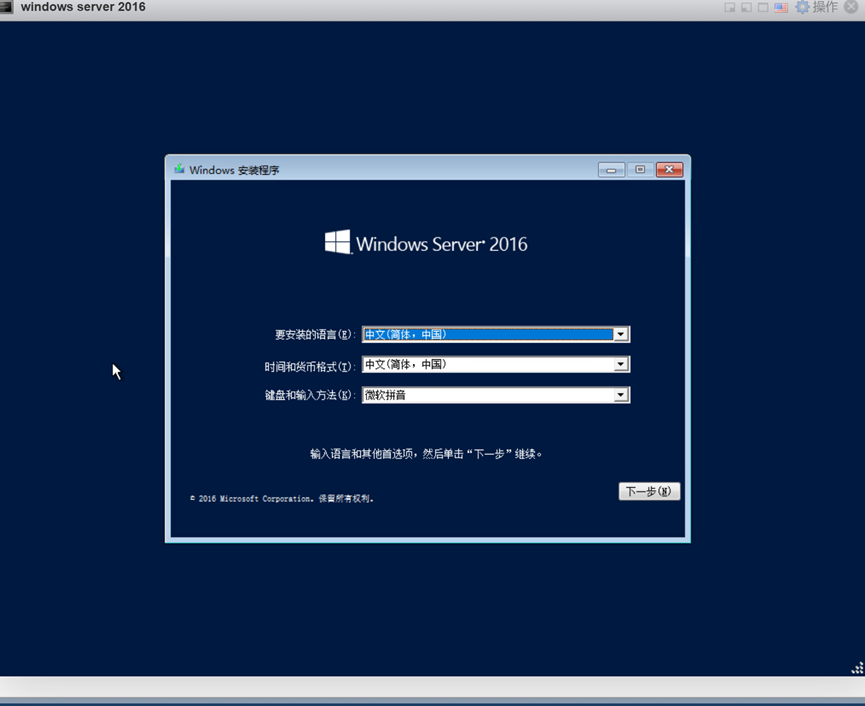The width and height of the screenshot is (865, 706).
Task: Expand the 要安装的语言 dropdown arrow
Action: tap(621, 334)
